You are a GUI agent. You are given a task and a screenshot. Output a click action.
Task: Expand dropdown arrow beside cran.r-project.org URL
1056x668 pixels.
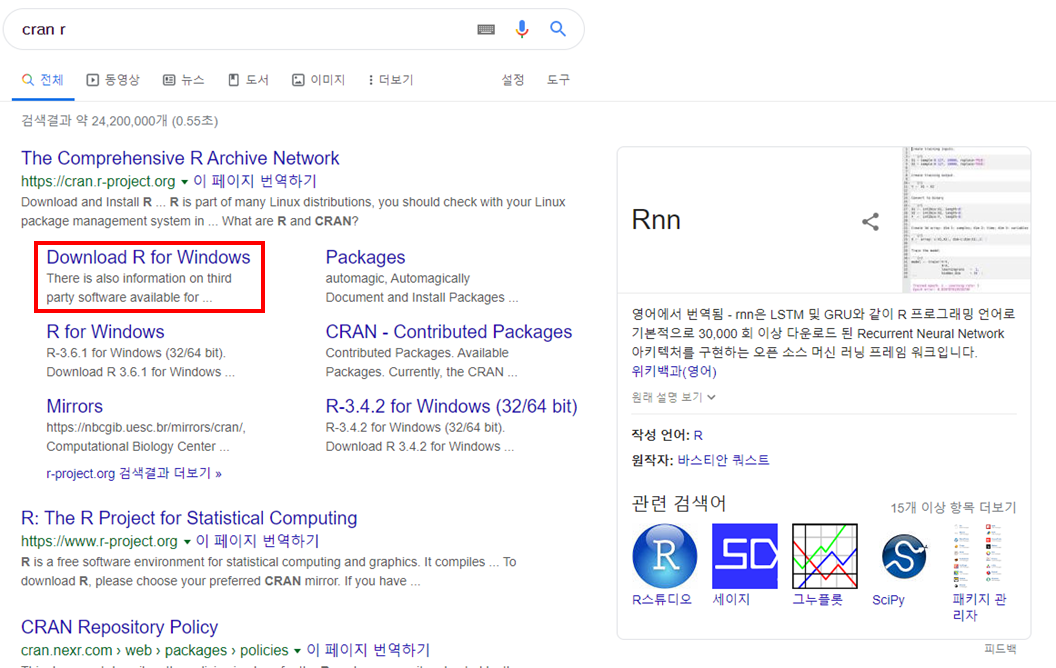[184, 182]
